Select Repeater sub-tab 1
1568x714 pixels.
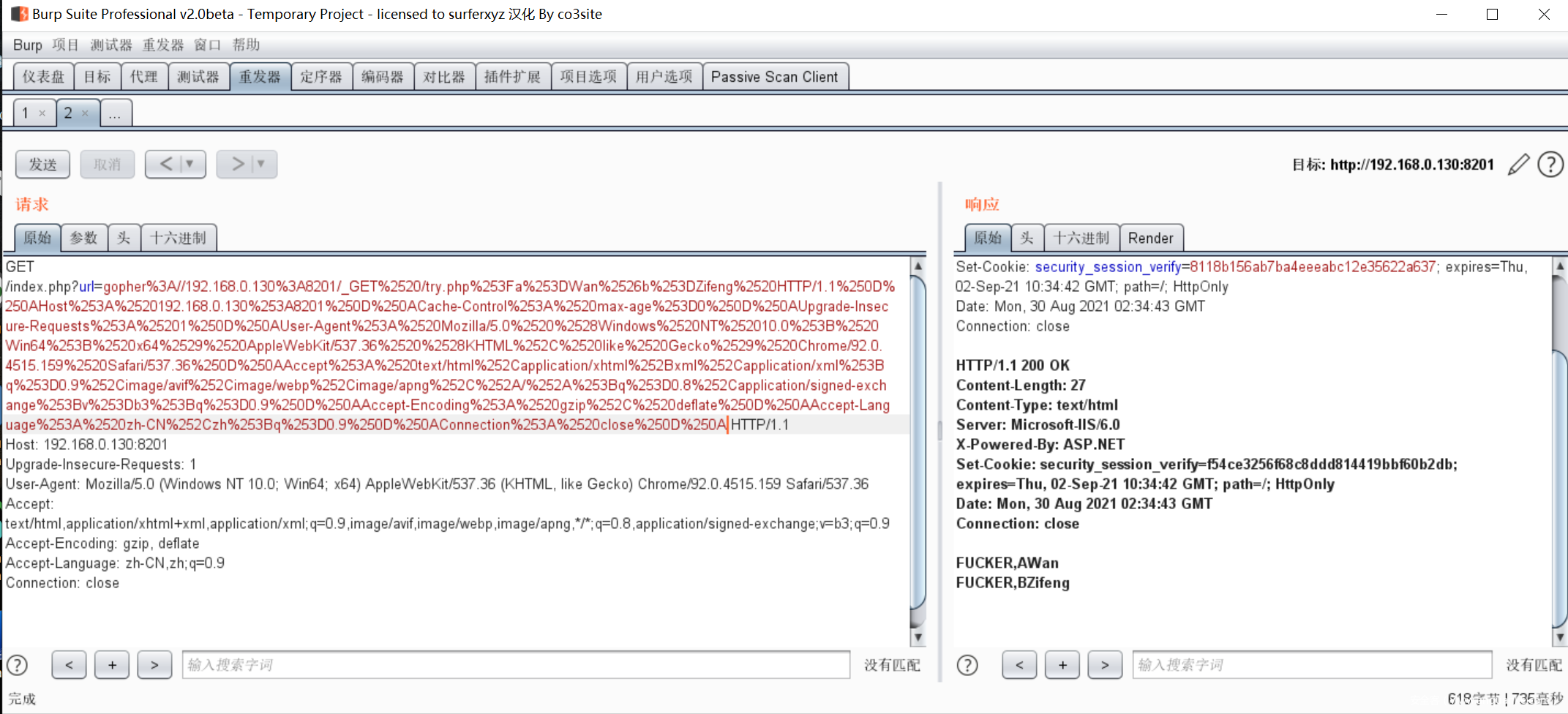26,113
